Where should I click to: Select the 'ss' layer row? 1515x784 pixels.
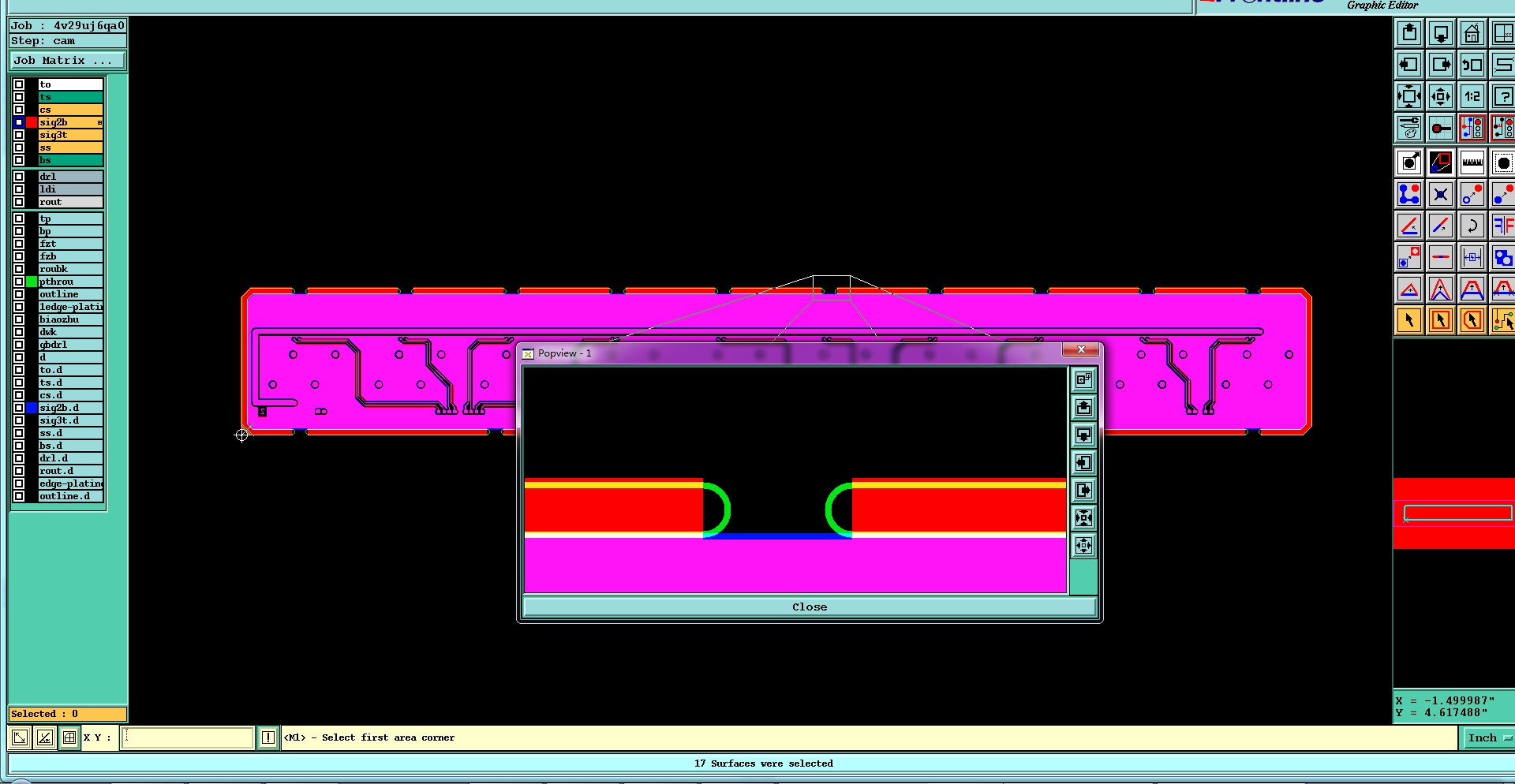pos(71,147)
